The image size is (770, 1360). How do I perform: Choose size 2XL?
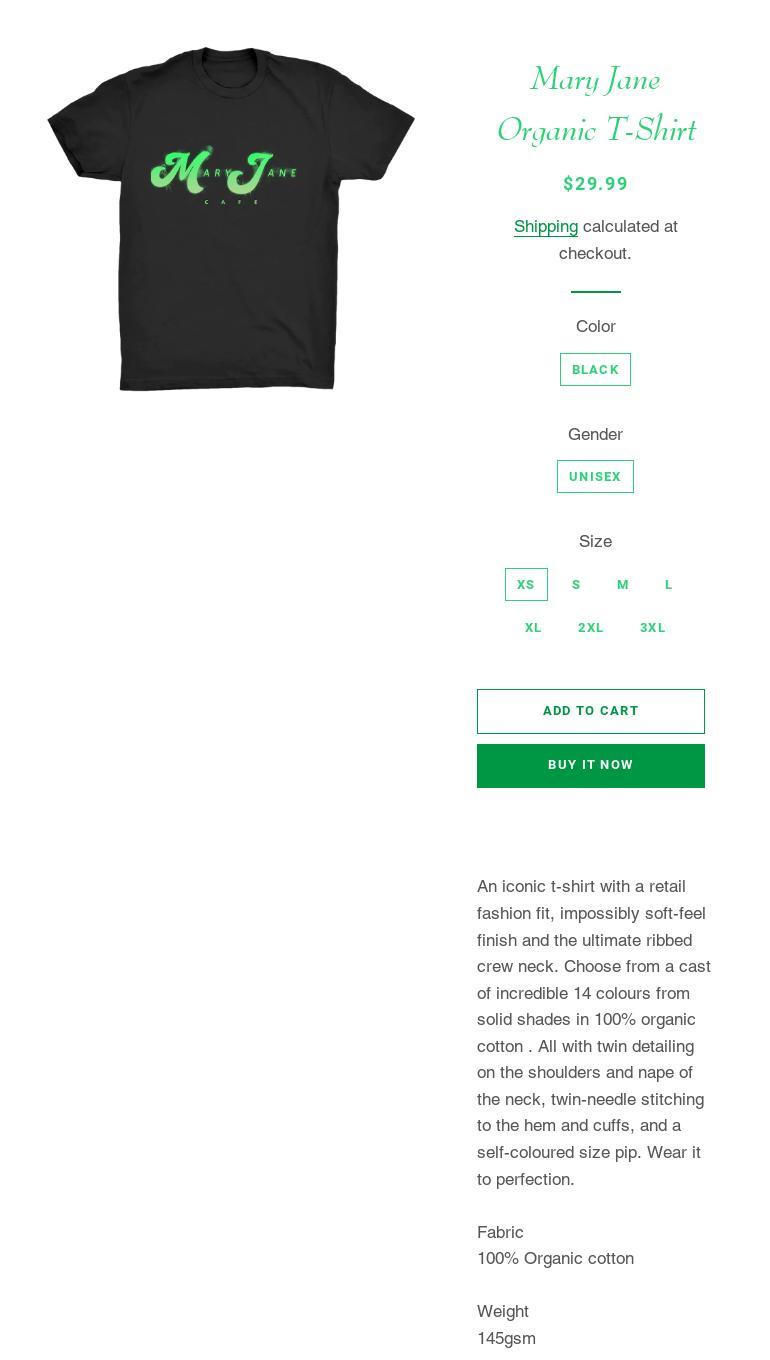(591, 628)
